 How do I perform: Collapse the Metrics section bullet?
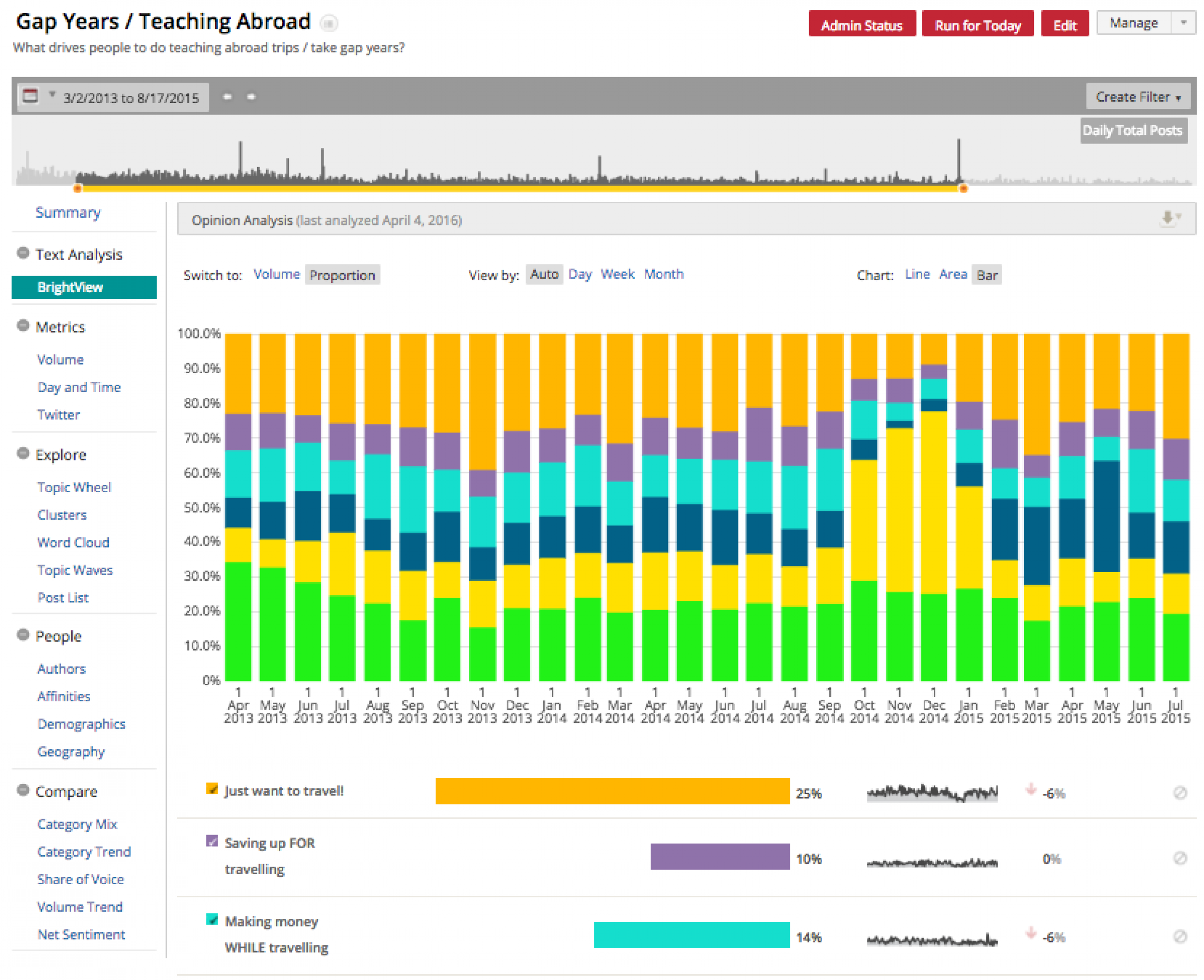[x=23, y=325]
